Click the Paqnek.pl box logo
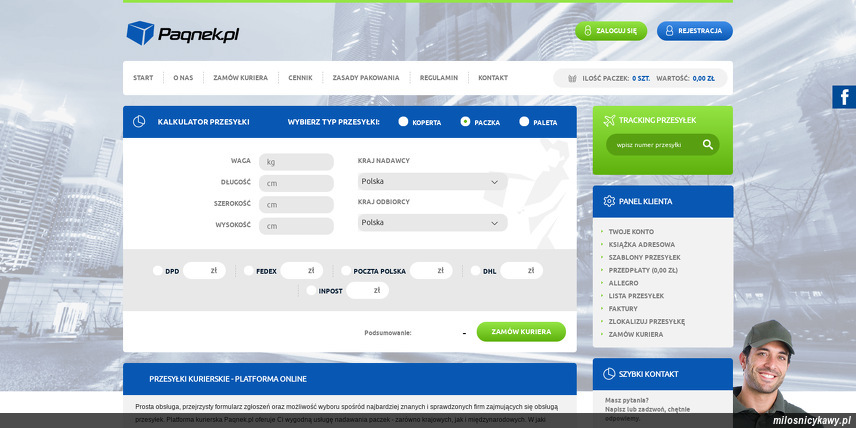This screenshot has width=856, height=428. (140, 33)
